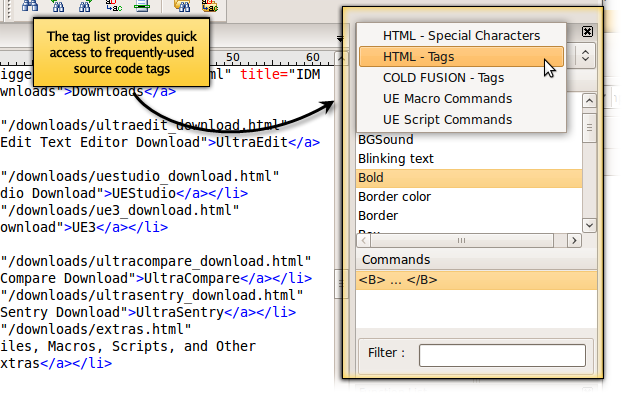624x394 pixels.
Task: Click the UEStudio link text in code
Action: [144, 193]
